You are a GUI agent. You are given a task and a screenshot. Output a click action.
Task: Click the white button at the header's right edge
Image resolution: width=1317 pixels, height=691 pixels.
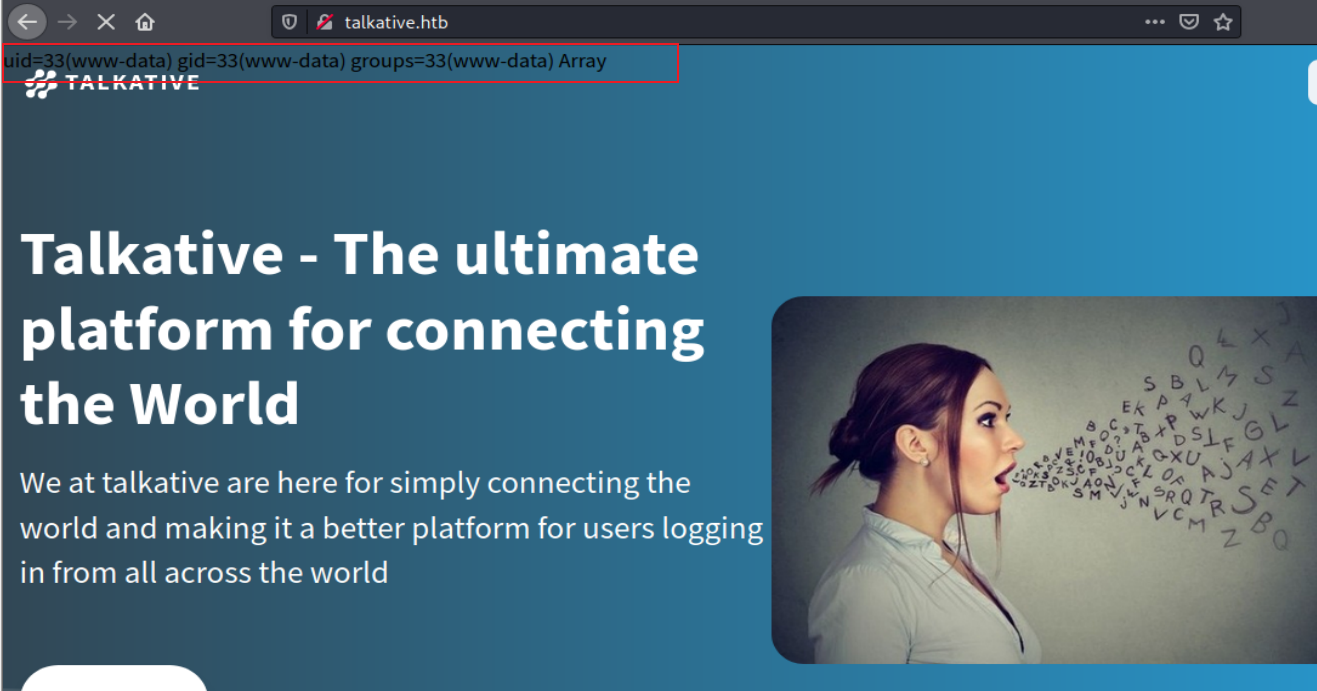click(x=1312, y=82)
